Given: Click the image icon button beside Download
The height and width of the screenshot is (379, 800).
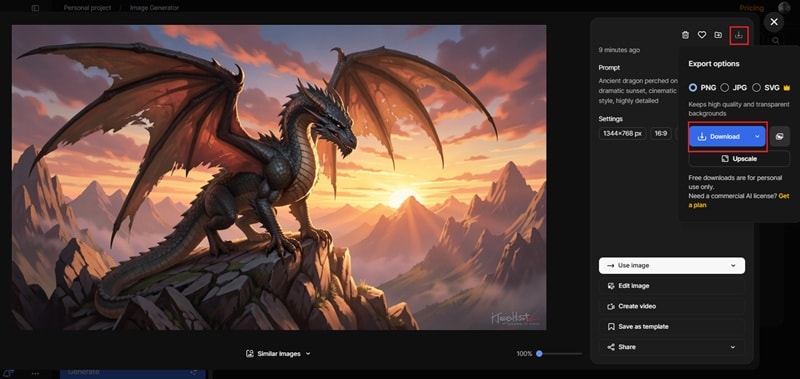Looking at the screenshot, I should click(779, 137).
